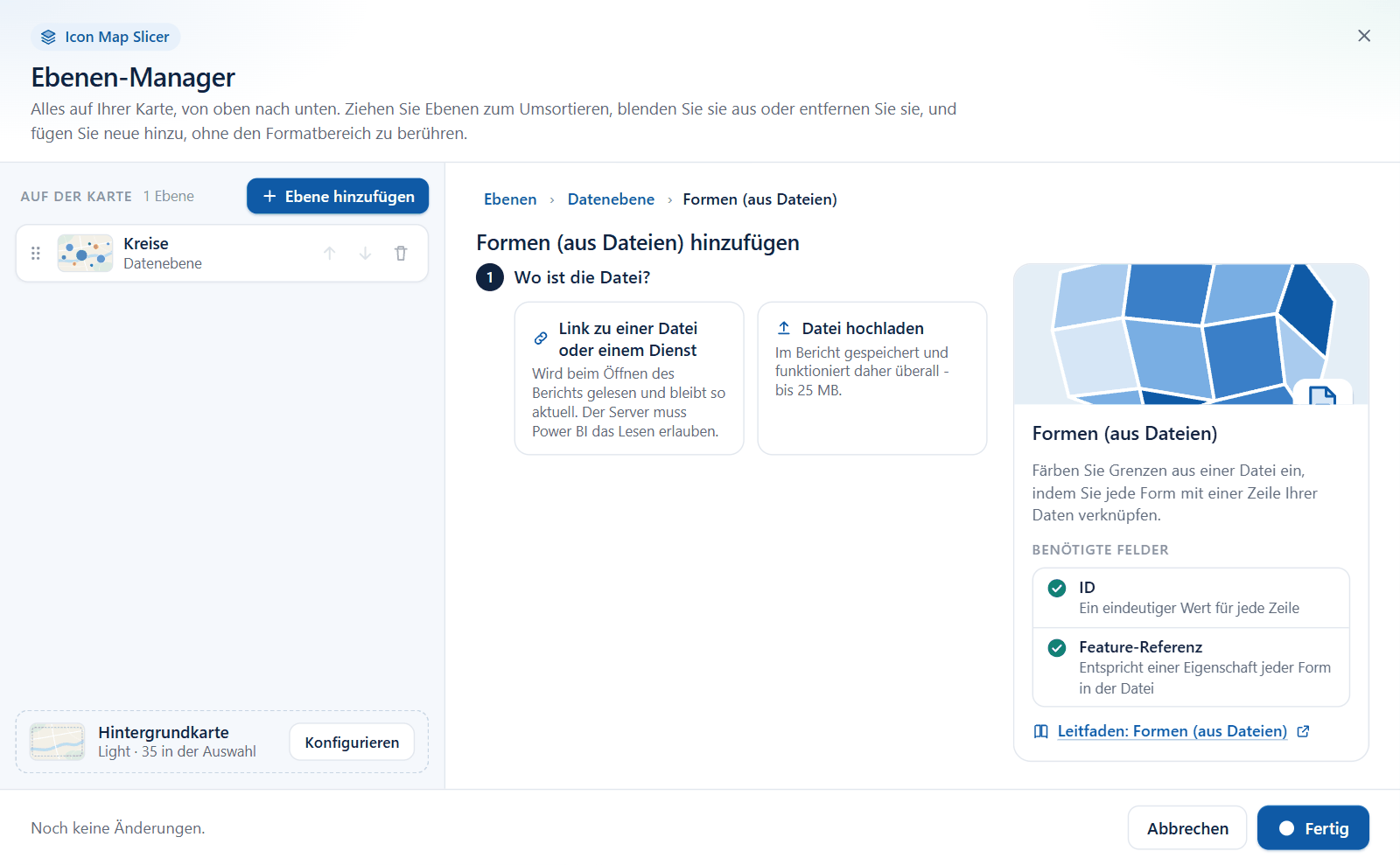Click external link icon after Leitfaden
Screen dimensions: 1400x865
pyautogui.click(x=1303, y=731)
